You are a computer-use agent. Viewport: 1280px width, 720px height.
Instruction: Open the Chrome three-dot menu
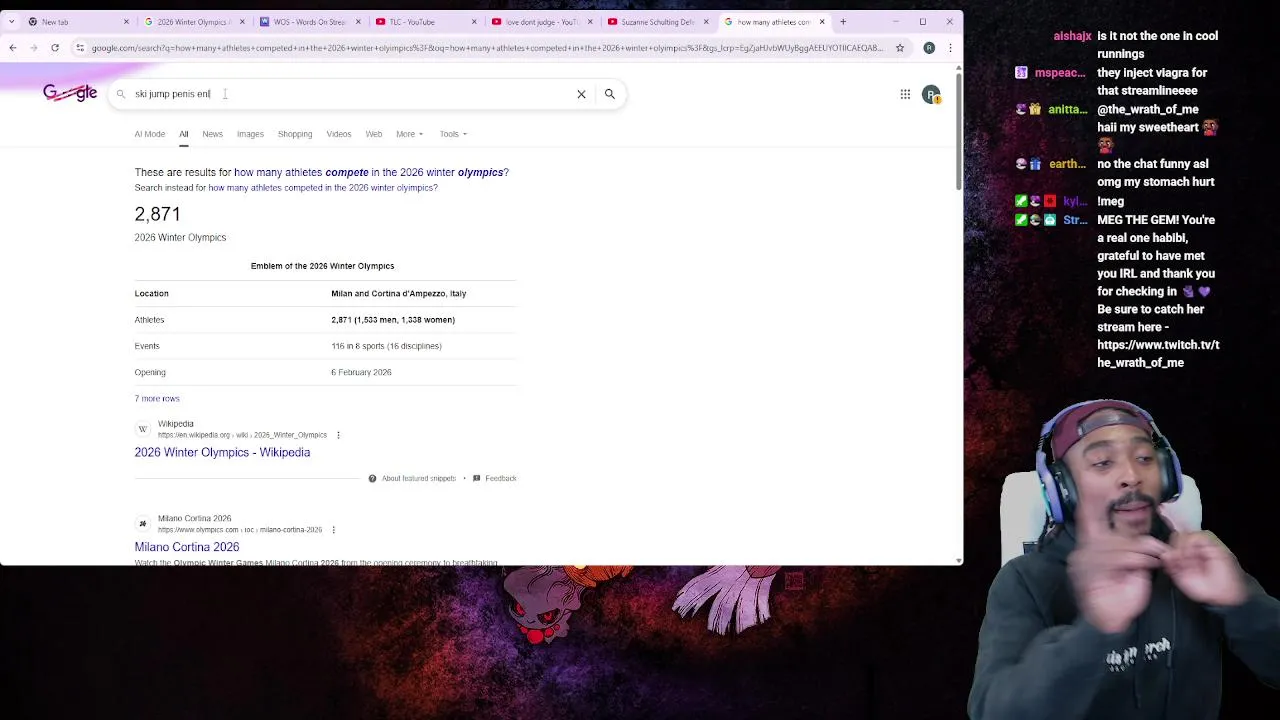949,48
